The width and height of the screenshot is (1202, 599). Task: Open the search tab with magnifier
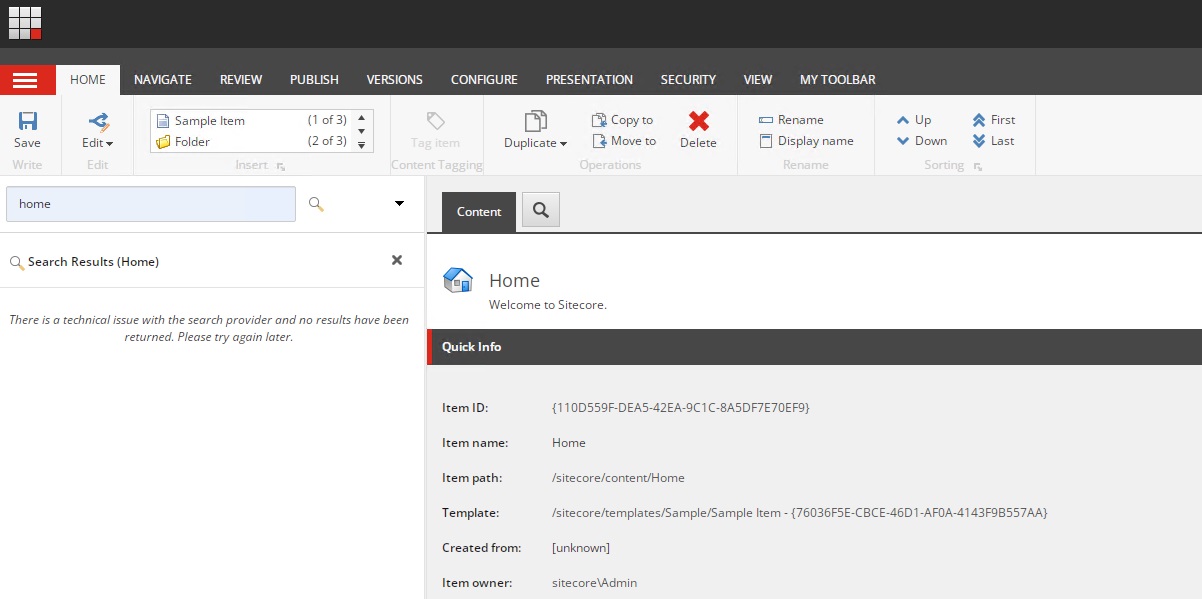541,210
